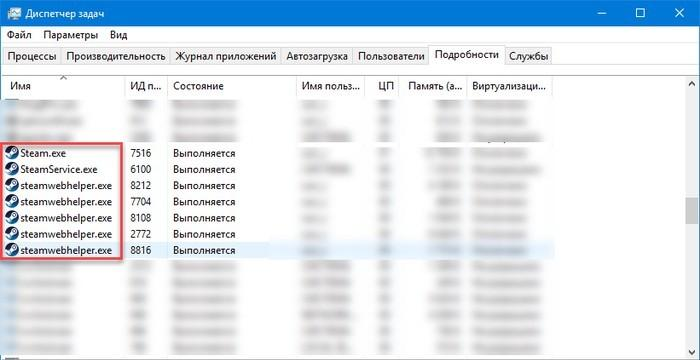The width and height of the screenshot is (700, 360).
Task: Select steamwebhelper.exe name in PID 8212 row
Action: pyautogui.click(x=66, y=185)
